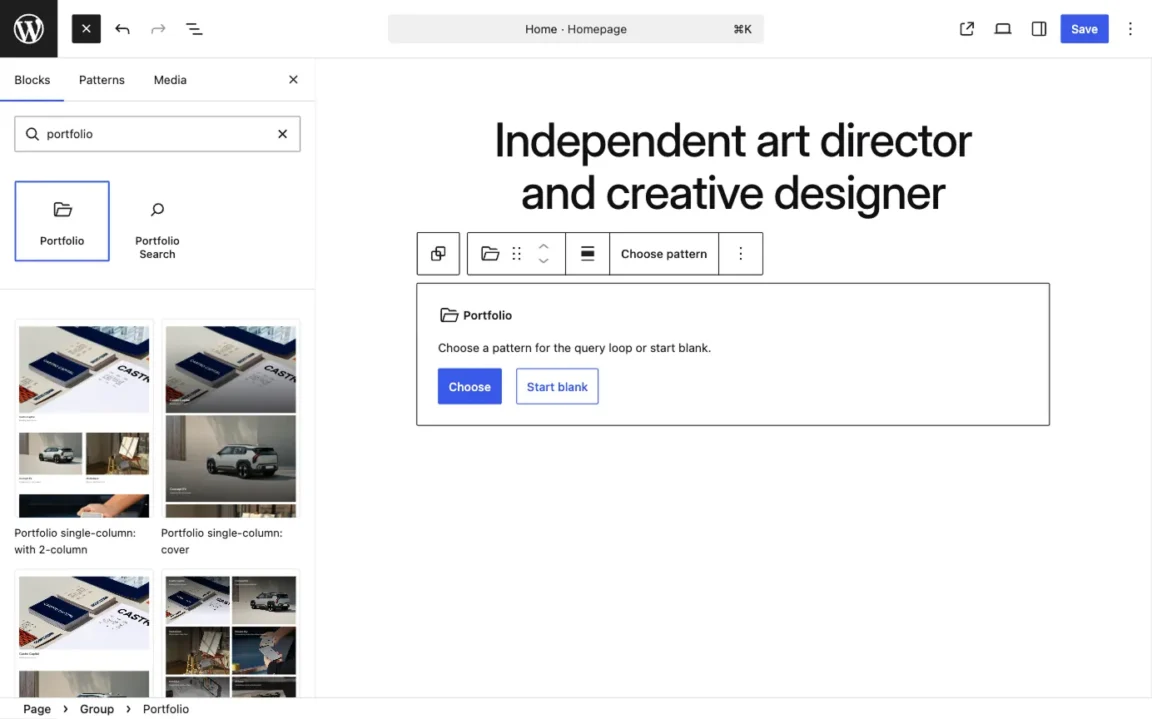Viewport: 1152px width, 719px height.
Task: Click the select parent Group block icon
Action: 438,254
